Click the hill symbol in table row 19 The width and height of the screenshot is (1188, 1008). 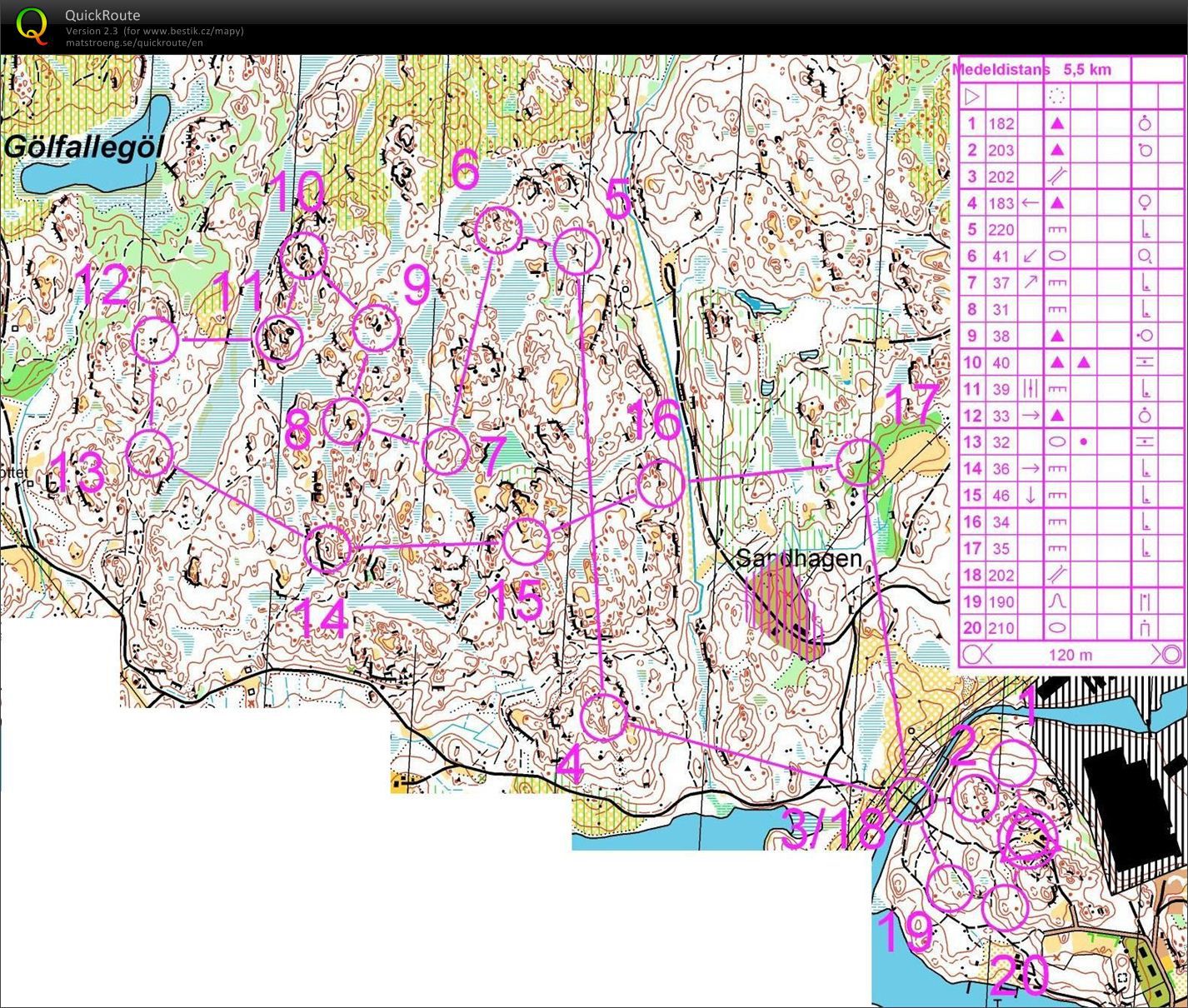point(1057,601)
